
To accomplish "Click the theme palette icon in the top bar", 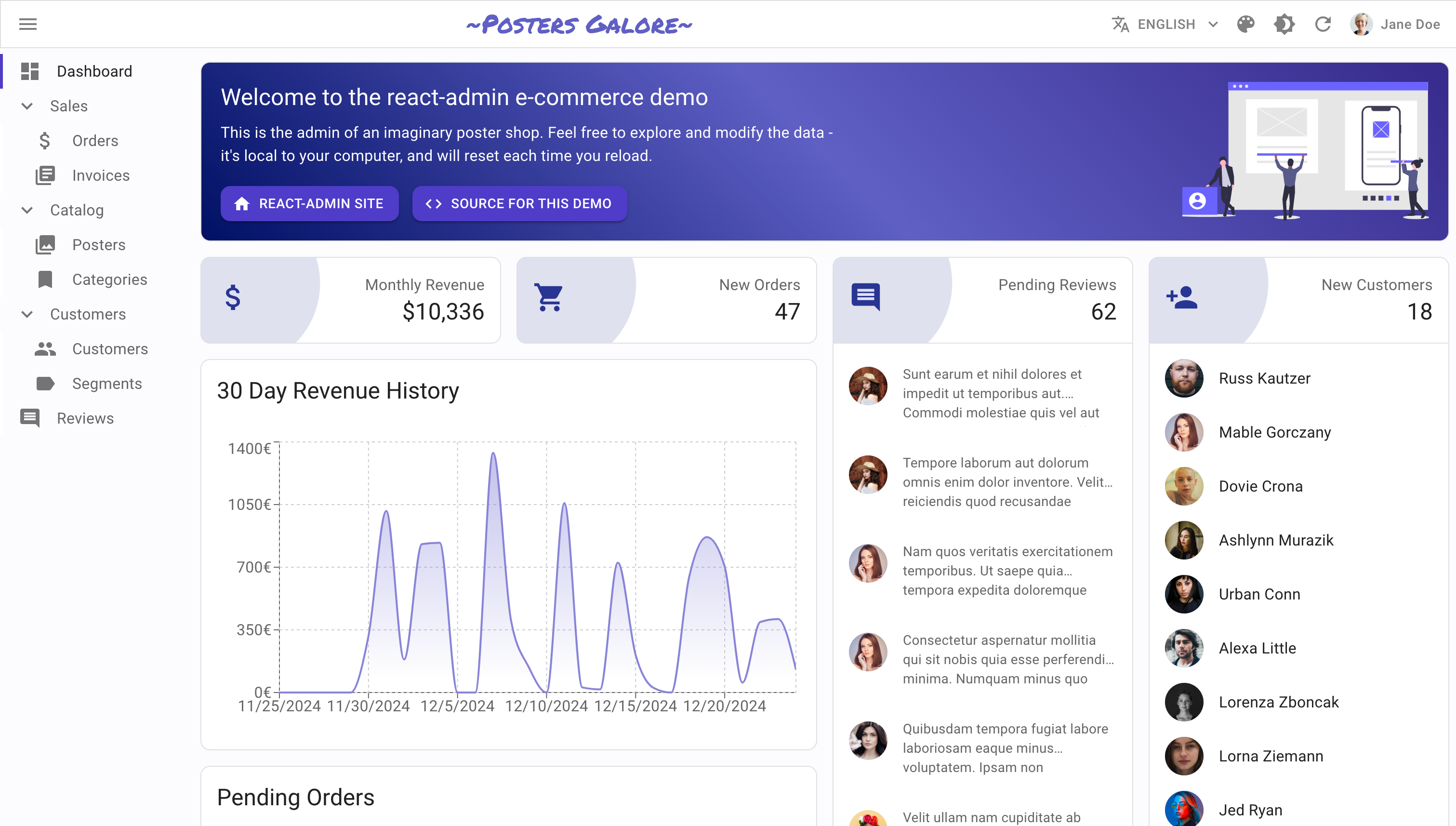I will [x=1245, y=24].
